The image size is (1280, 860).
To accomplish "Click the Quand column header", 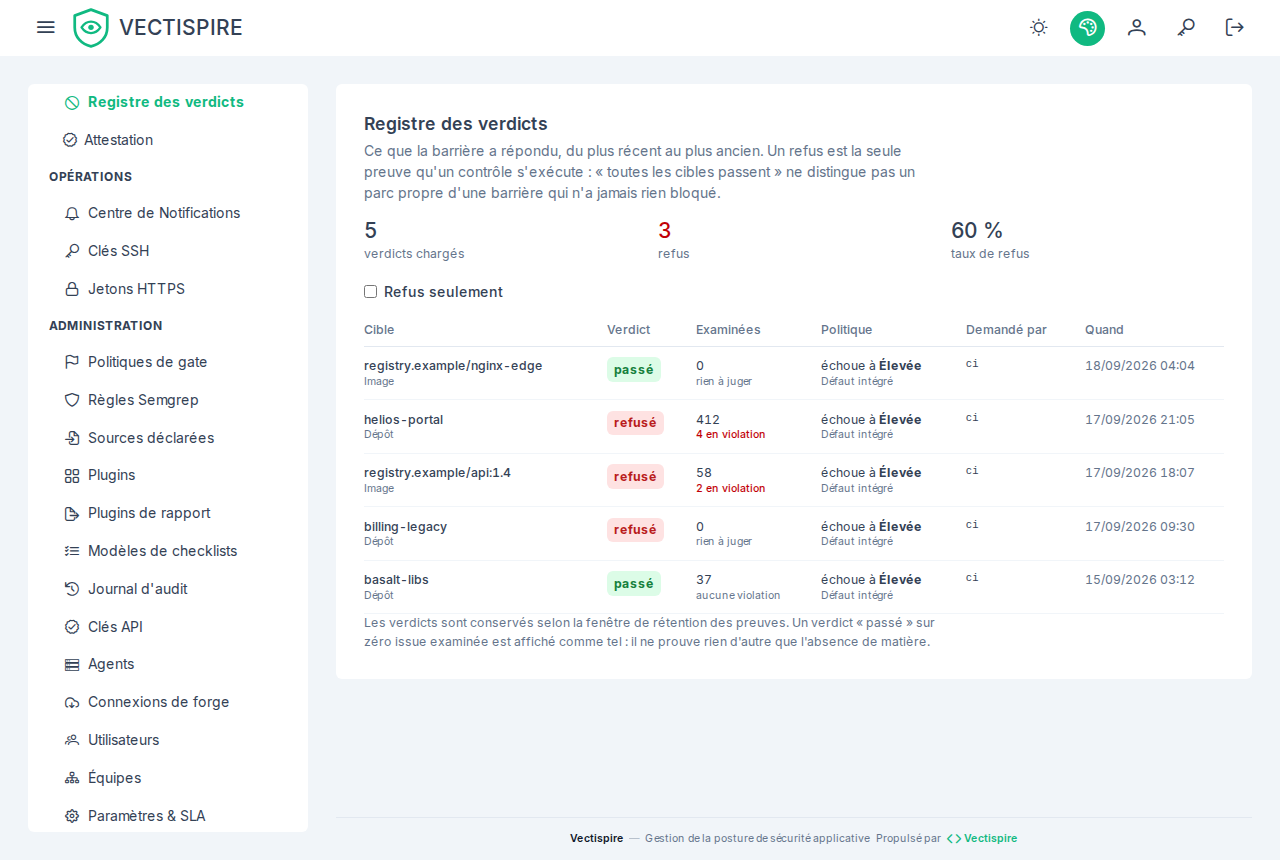I will 1104,330.
